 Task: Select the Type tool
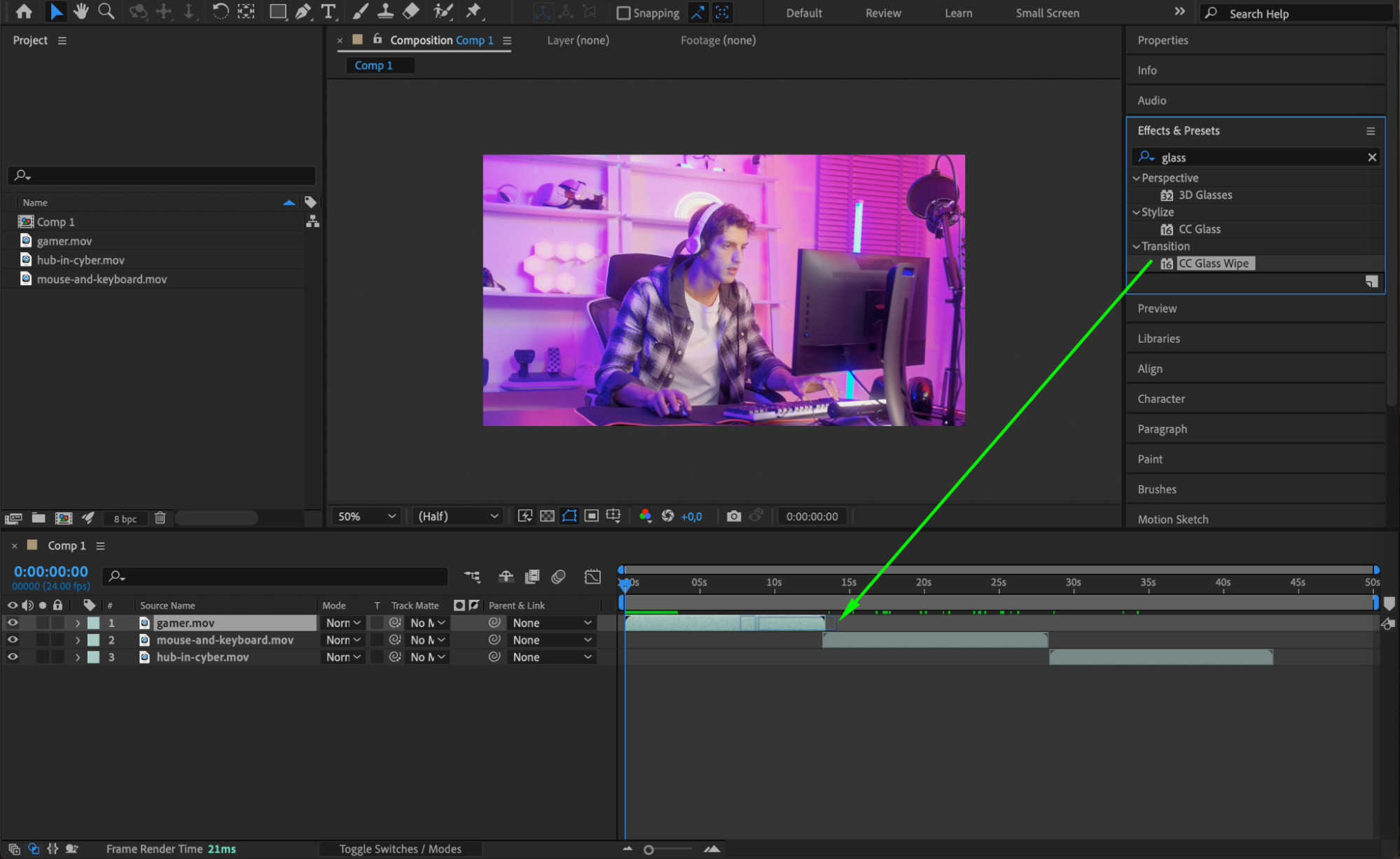click(x=327, y=11)
